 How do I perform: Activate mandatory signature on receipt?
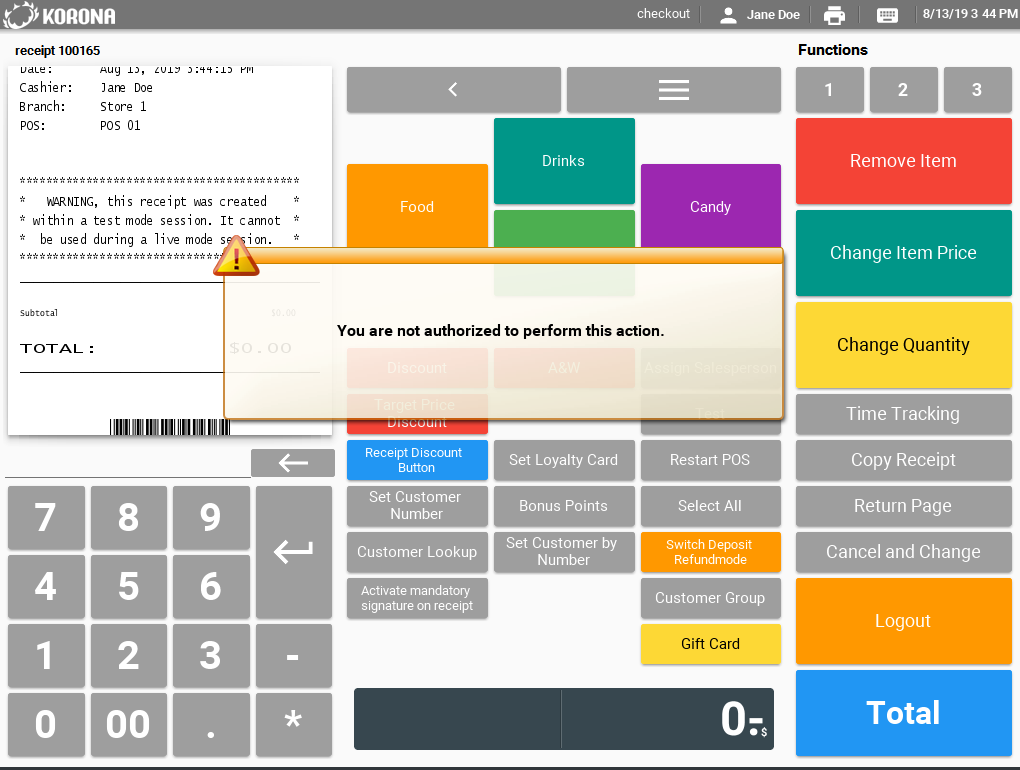[417, 598]
